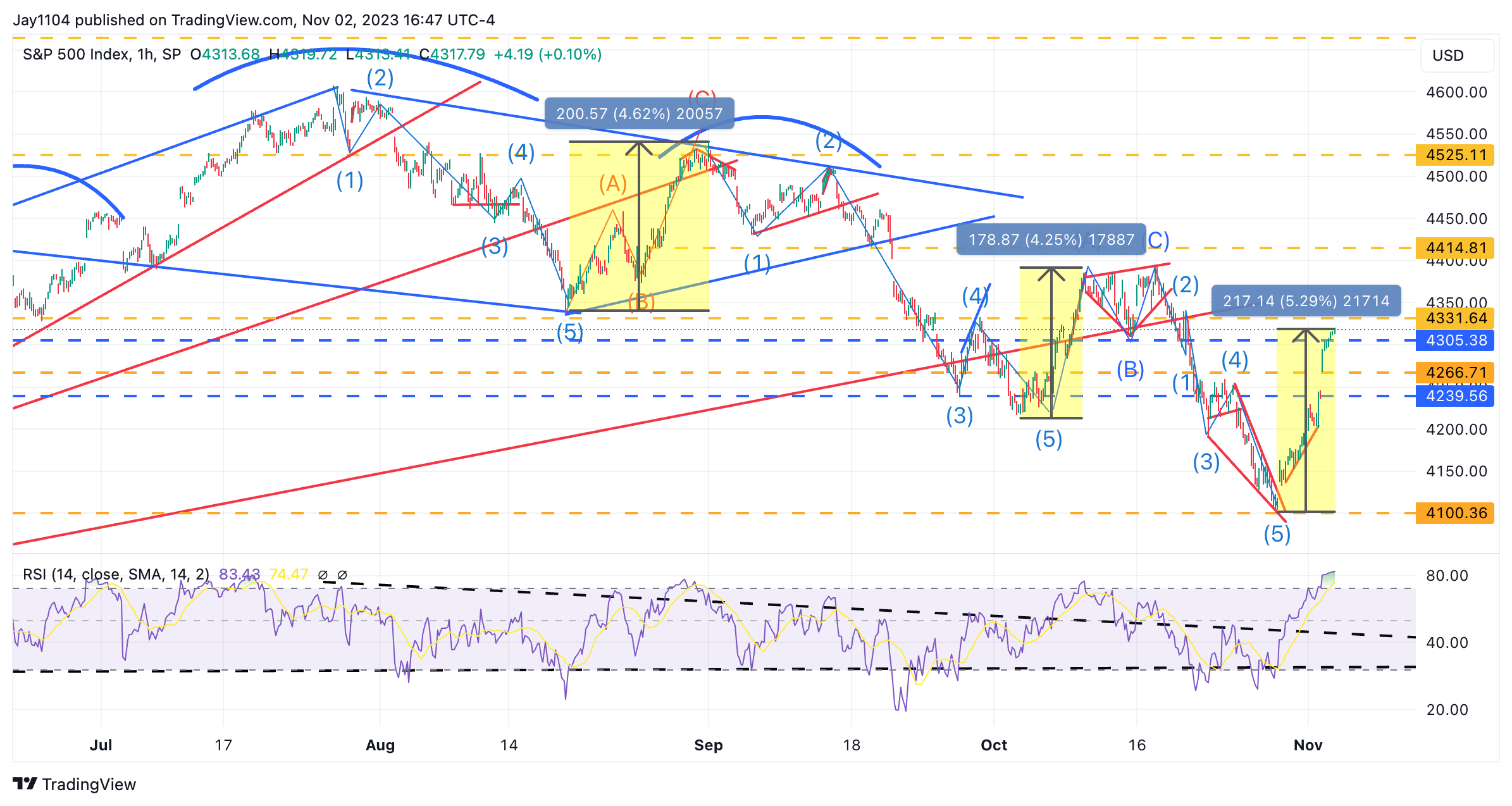
Task: Click the 4100.36 orange price label
Action: (x=1455, y=513)
